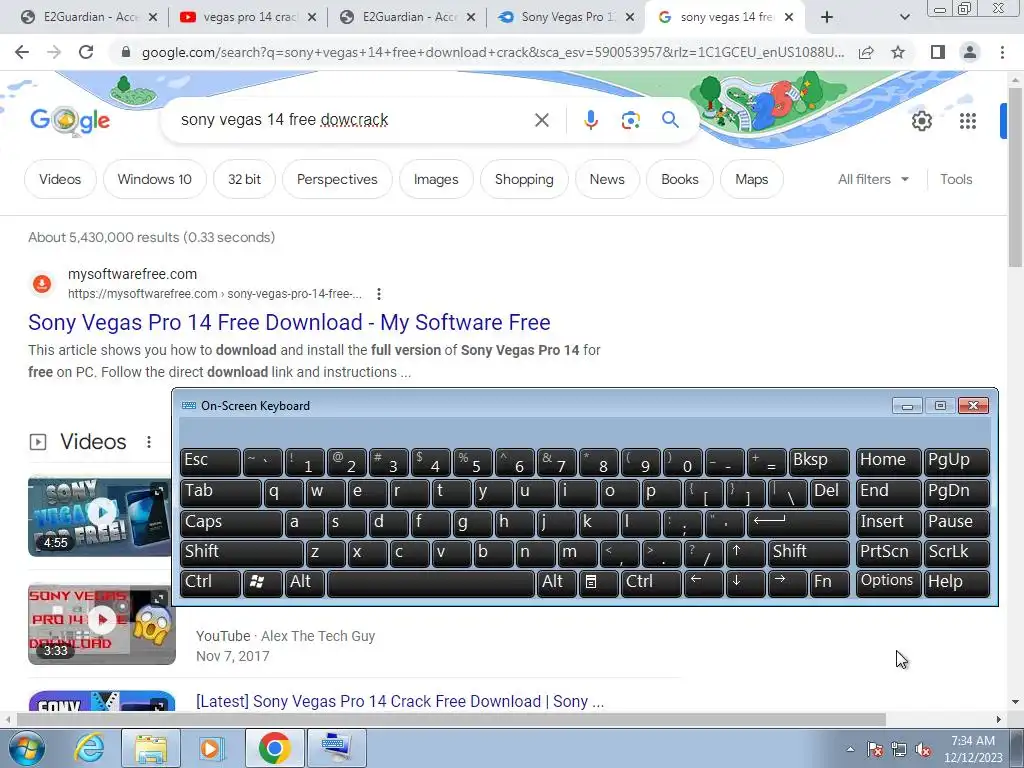Image resolution: width=1024 pixels, height=768 pixels.
Task: Click spacebar on On-Screen Keyboard
Action: coord(430,583)
